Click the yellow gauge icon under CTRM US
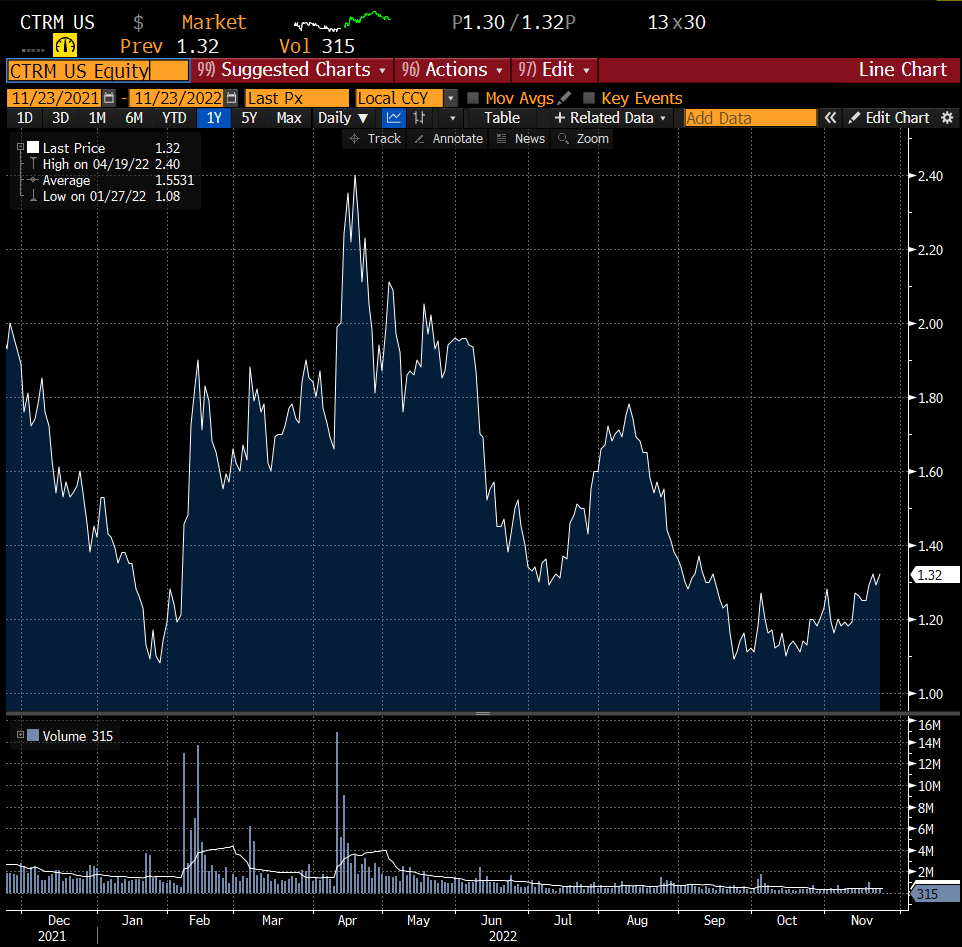Viewport: 962px width, 947px height. coord(64,45)
